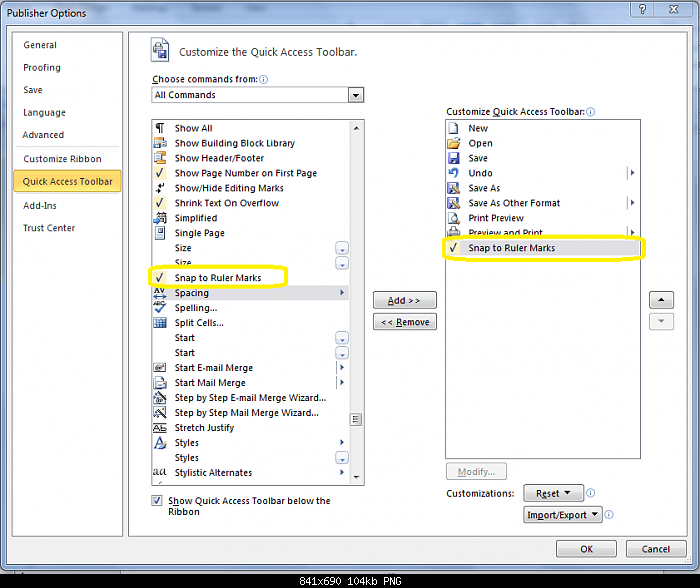Click the Show Building Block Library icon
Viewport: 700px width, 588px height.
[160, 143]
